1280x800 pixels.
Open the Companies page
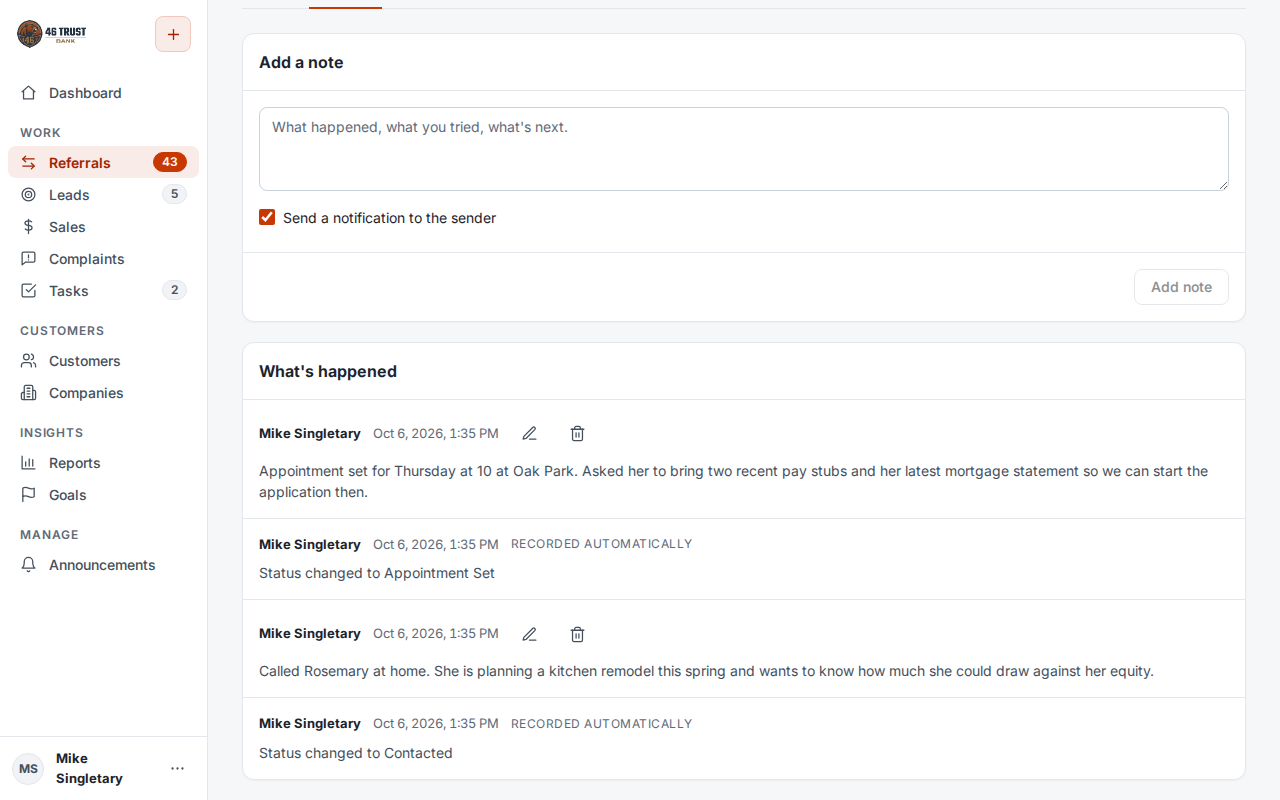coord(103,393)
